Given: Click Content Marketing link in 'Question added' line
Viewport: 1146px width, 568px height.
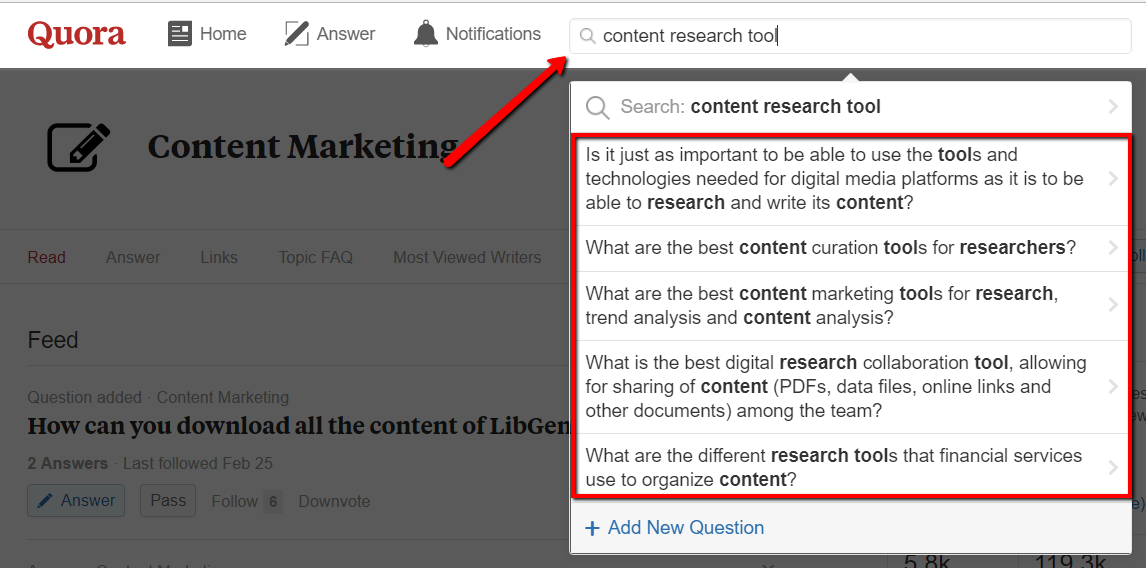Looking at the screenshot, I should pyautogui.click(x=223, y=398).
